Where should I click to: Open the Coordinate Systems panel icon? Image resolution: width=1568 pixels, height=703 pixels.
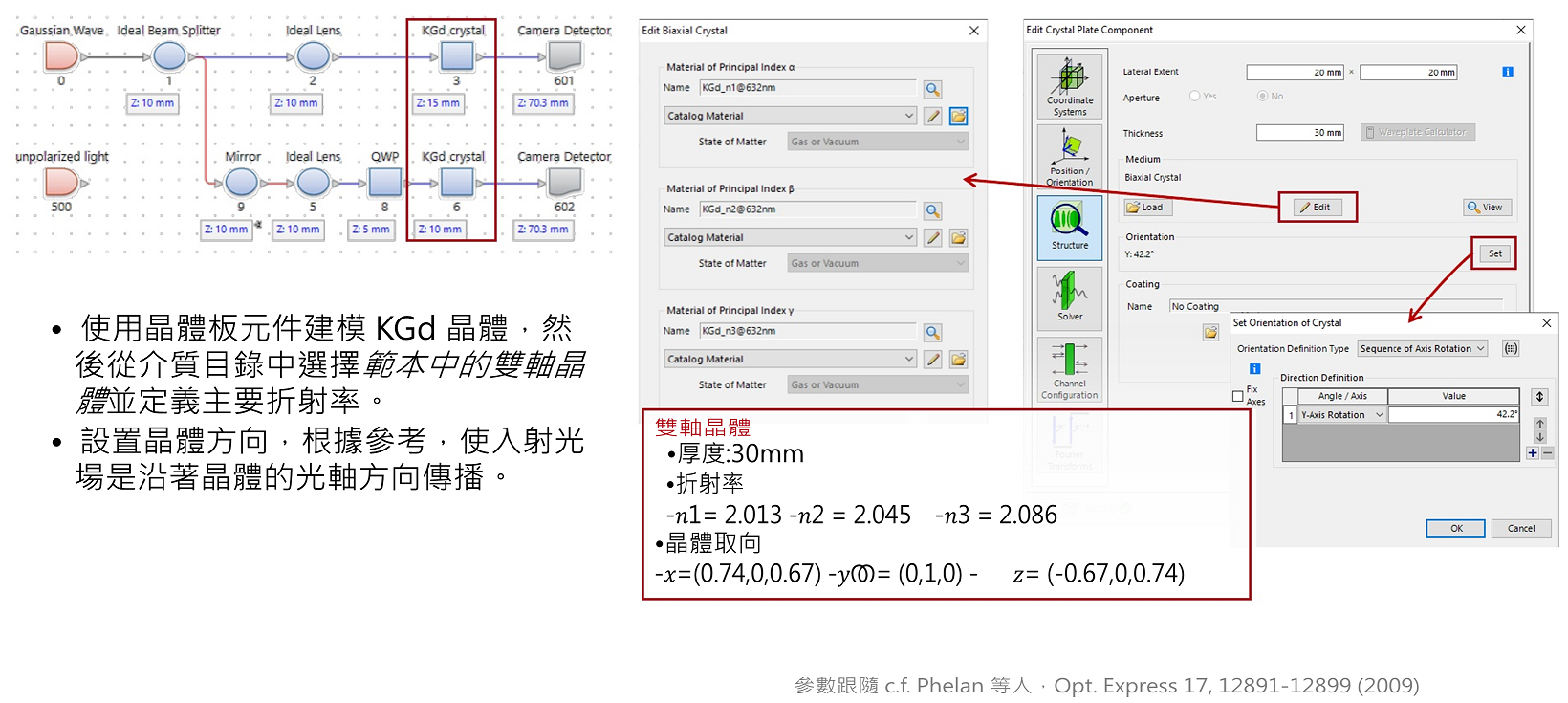coord(1070,85)
